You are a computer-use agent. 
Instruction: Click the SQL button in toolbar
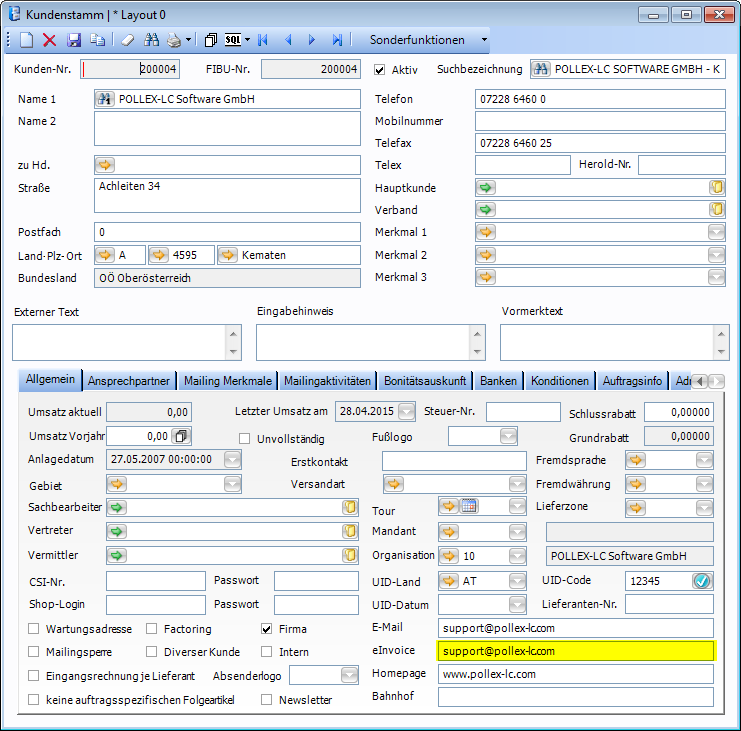point(234,40)
